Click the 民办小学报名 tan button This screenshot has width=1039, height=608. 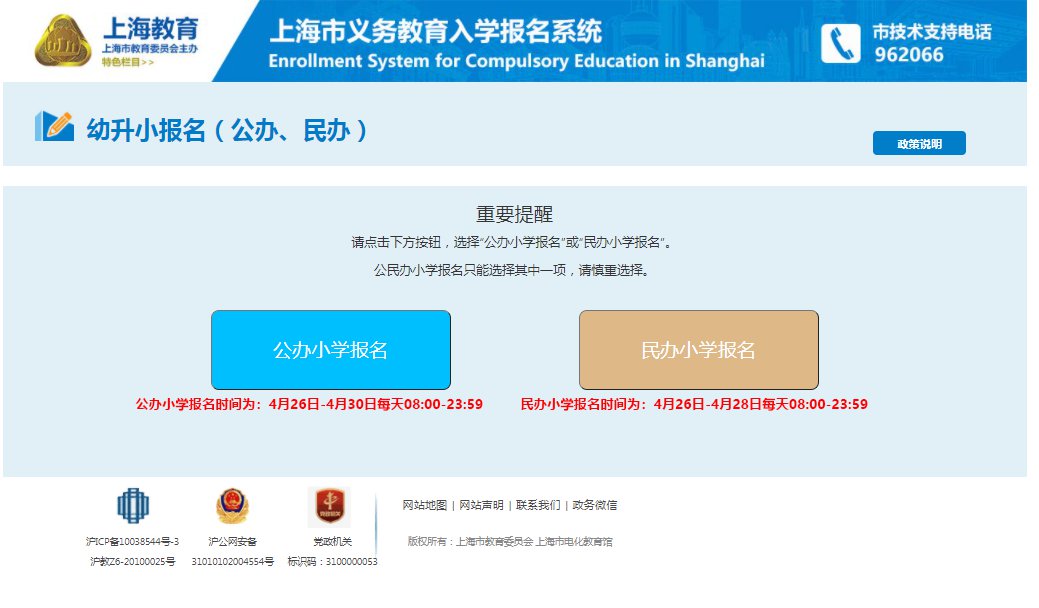(x=698, y=350)
